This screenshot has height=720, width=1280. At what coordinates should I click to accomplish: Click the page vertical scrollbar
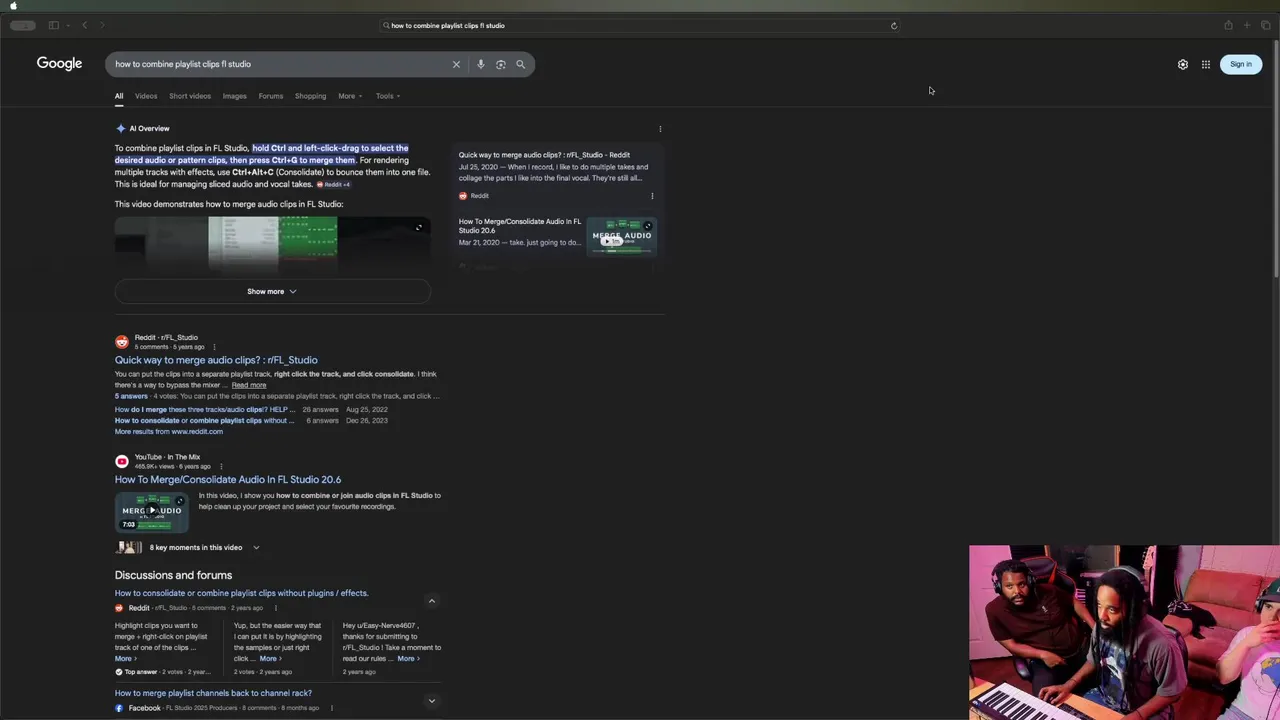click(x=1276, y=160)
